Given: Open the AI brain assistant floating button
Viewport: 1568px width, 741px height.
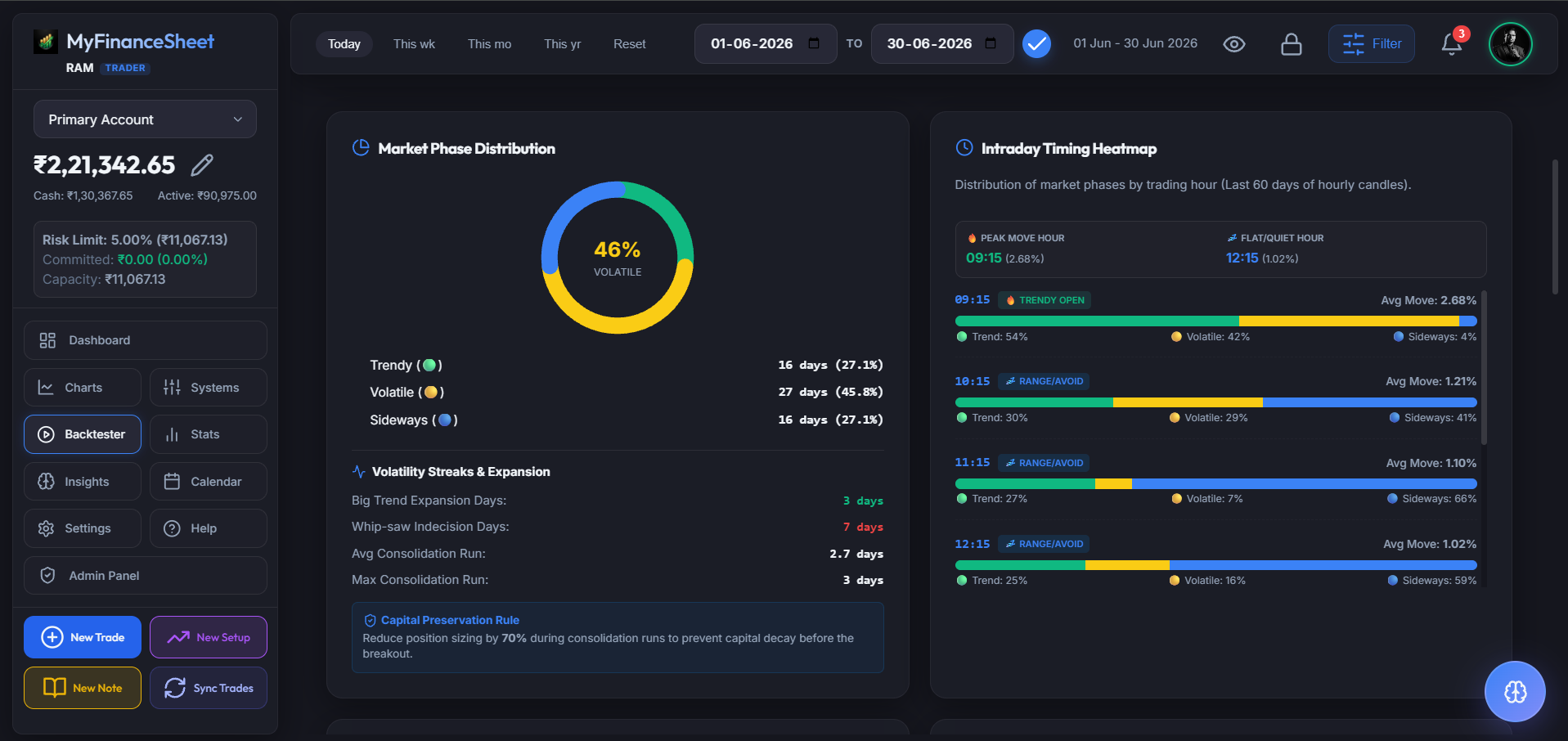Looking at the screenshot, I should click(x=1515, y=691).
